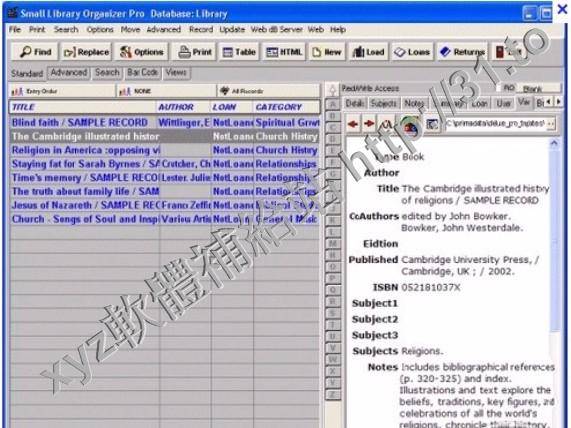This screenshot has height=428, width=571.
Task: Switch to Table view button
Action: pos(239,52)
